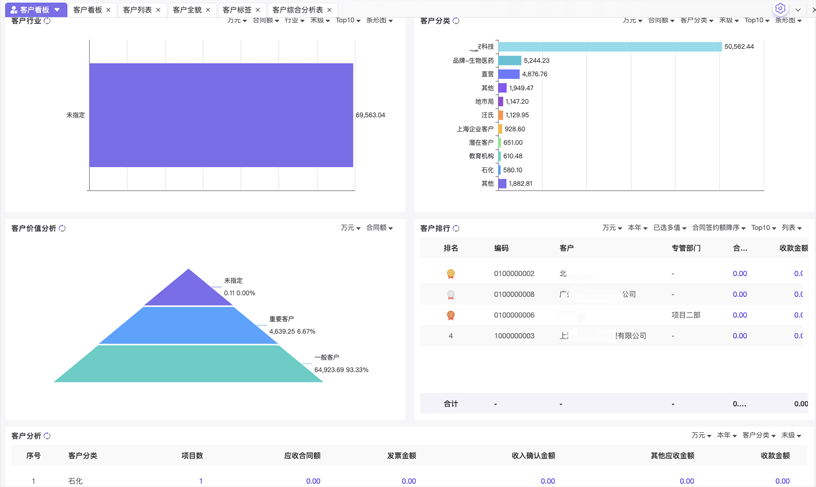Click project count link in 石化 row

[200, 481]
